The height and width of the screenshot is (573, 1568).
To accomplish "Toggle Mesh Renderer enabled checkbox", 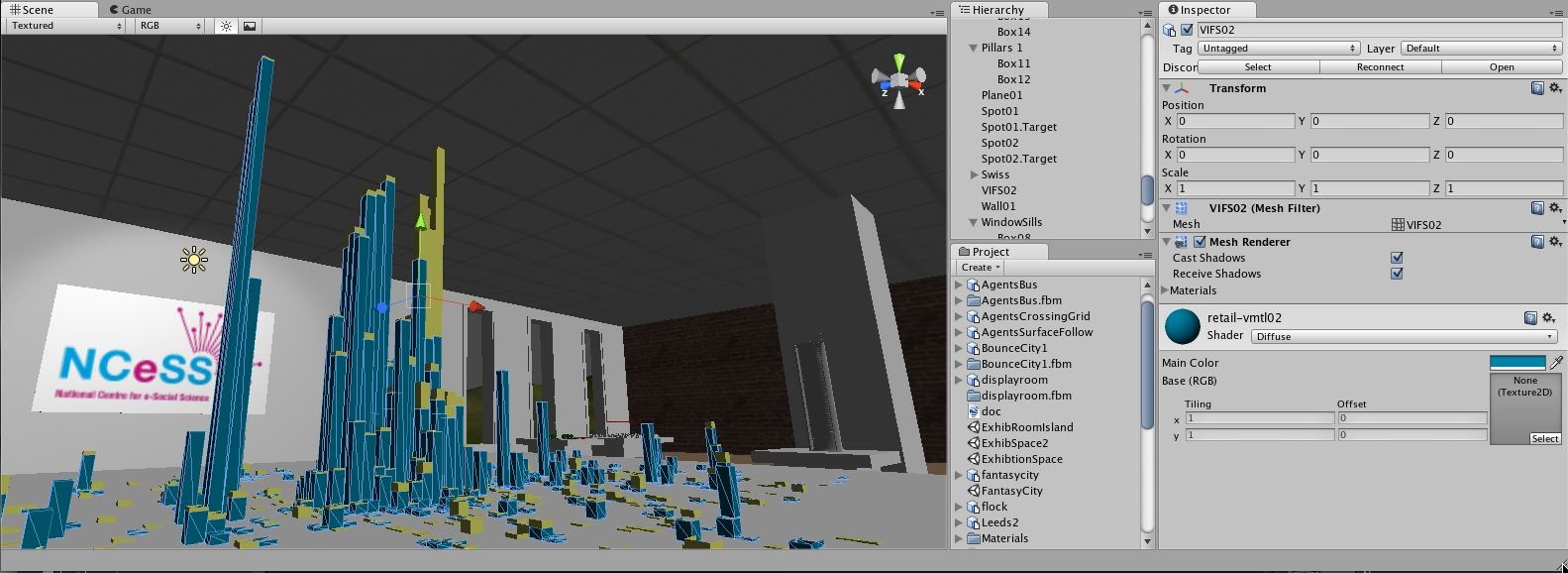I will [1200, 242].
